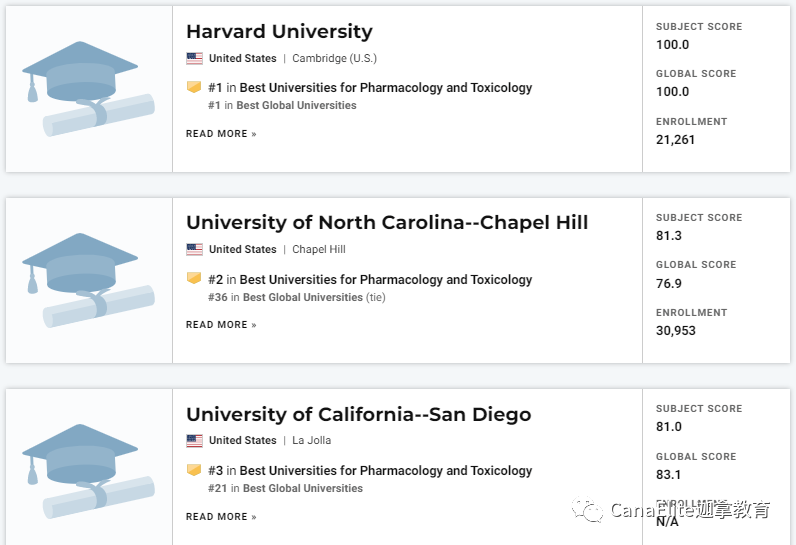
Task: Click READ MORE under UNC Chapel Hill
Action: 221,325
